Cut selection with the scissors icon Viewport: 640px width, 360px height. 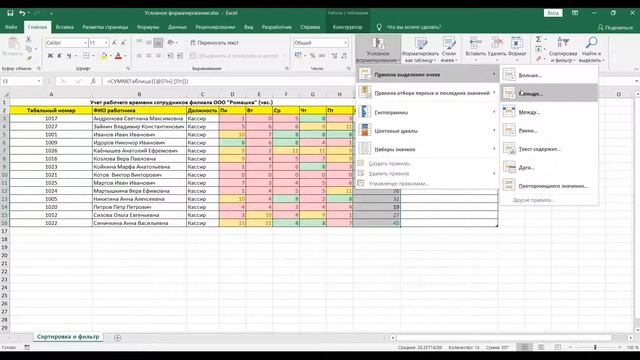[29, 40]
